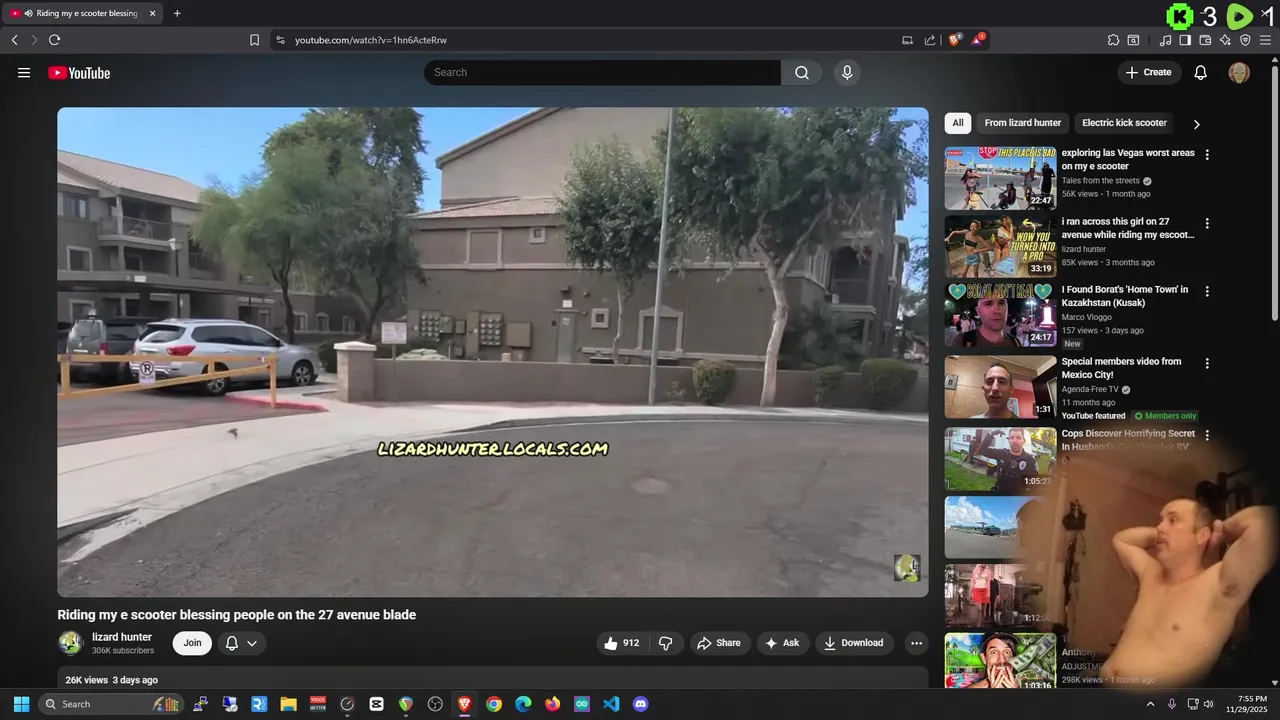Screen dimensions: 1280x720
Task: Select the All filter chip
Action: [x=958, y=123]
